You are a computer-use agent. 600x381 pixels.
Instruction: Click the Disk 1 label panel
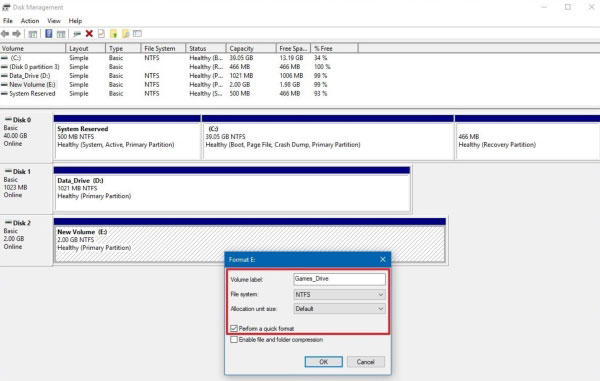click(26, 188)
